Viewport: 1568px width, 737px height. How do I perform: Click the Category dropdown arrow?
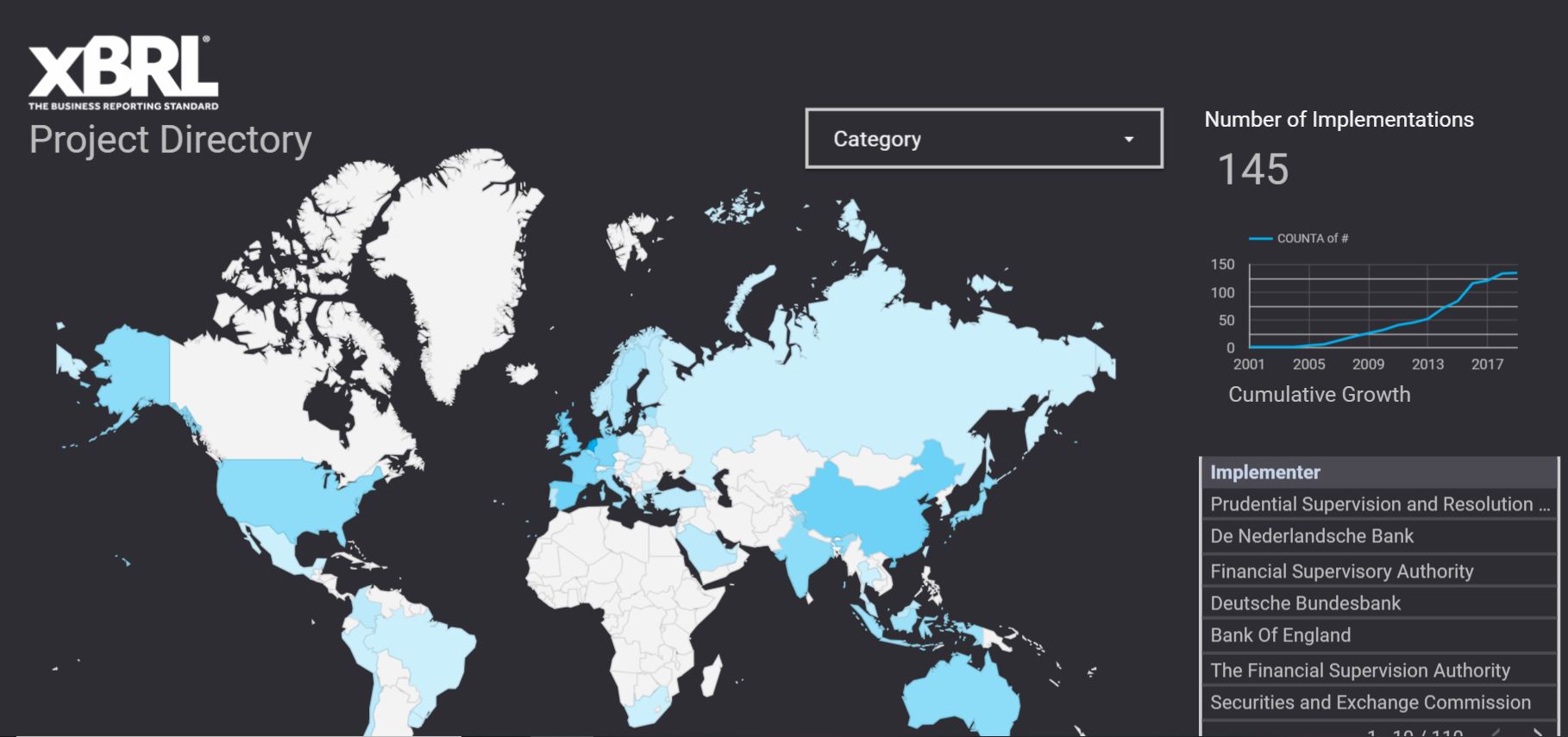coord(1128,139)
